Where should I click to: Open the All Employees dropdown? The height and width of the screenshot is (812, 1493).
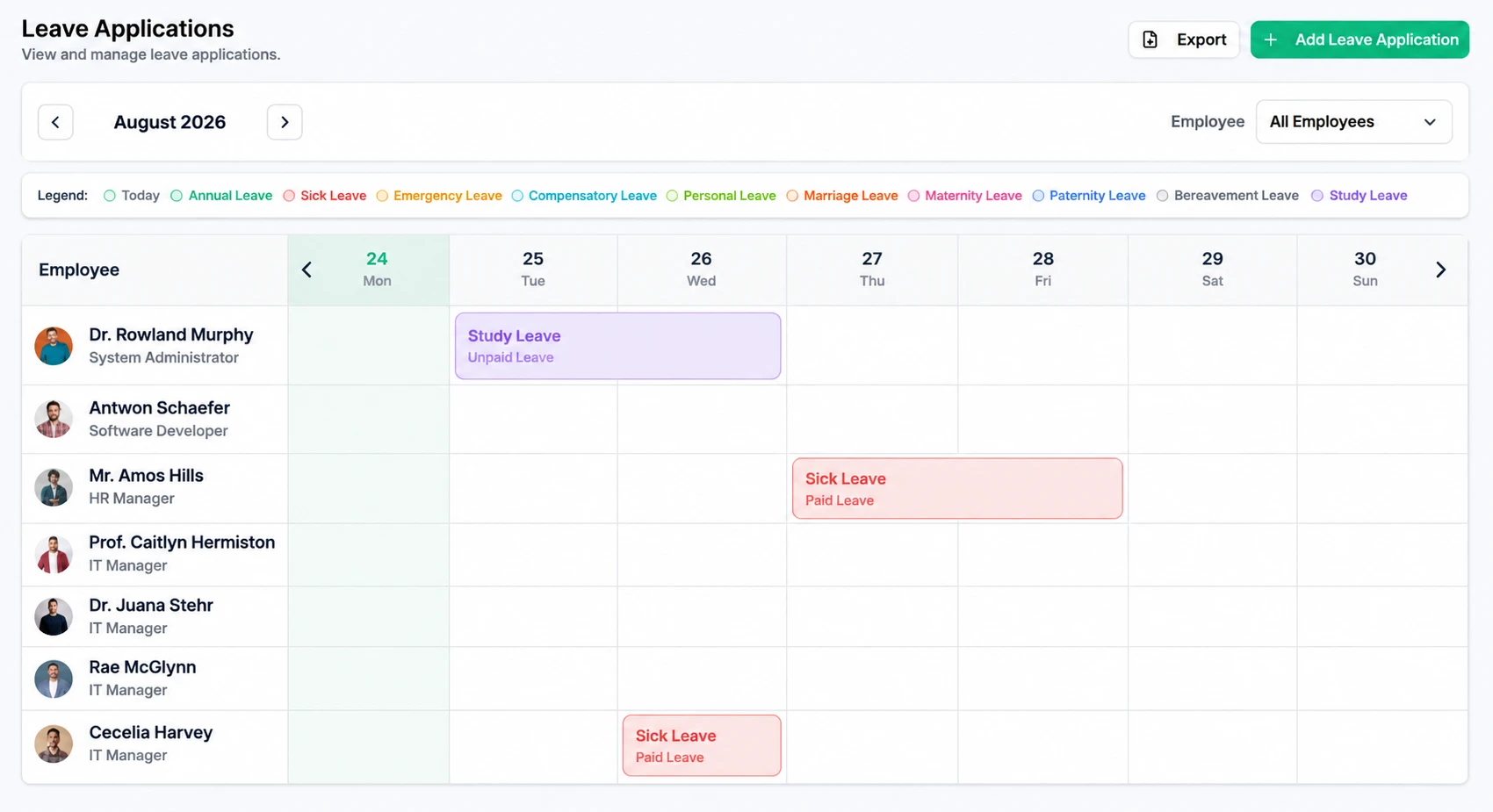click(1353, 122)
